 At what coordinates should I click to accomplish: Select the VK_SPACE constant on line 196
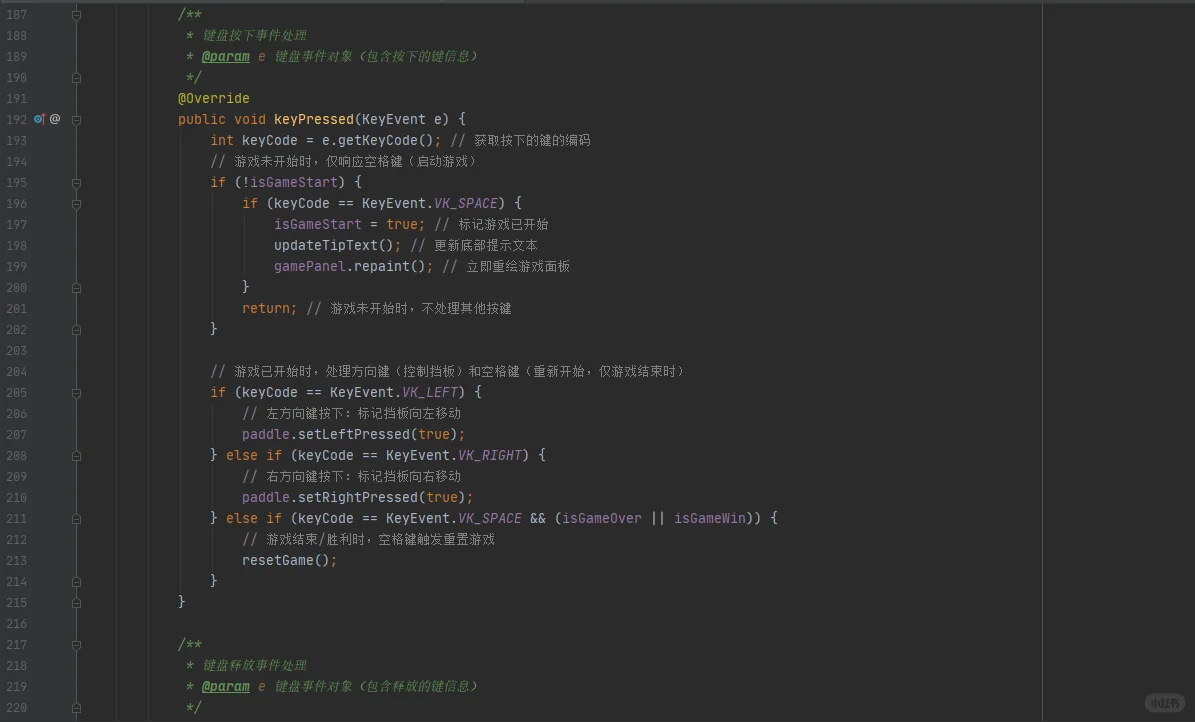pyautogui.click(x=466, y=203)
